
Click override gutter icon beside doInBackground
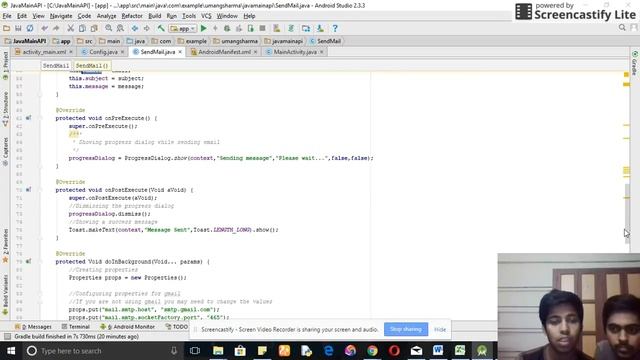pyautogui.click(x=28, y=261)
